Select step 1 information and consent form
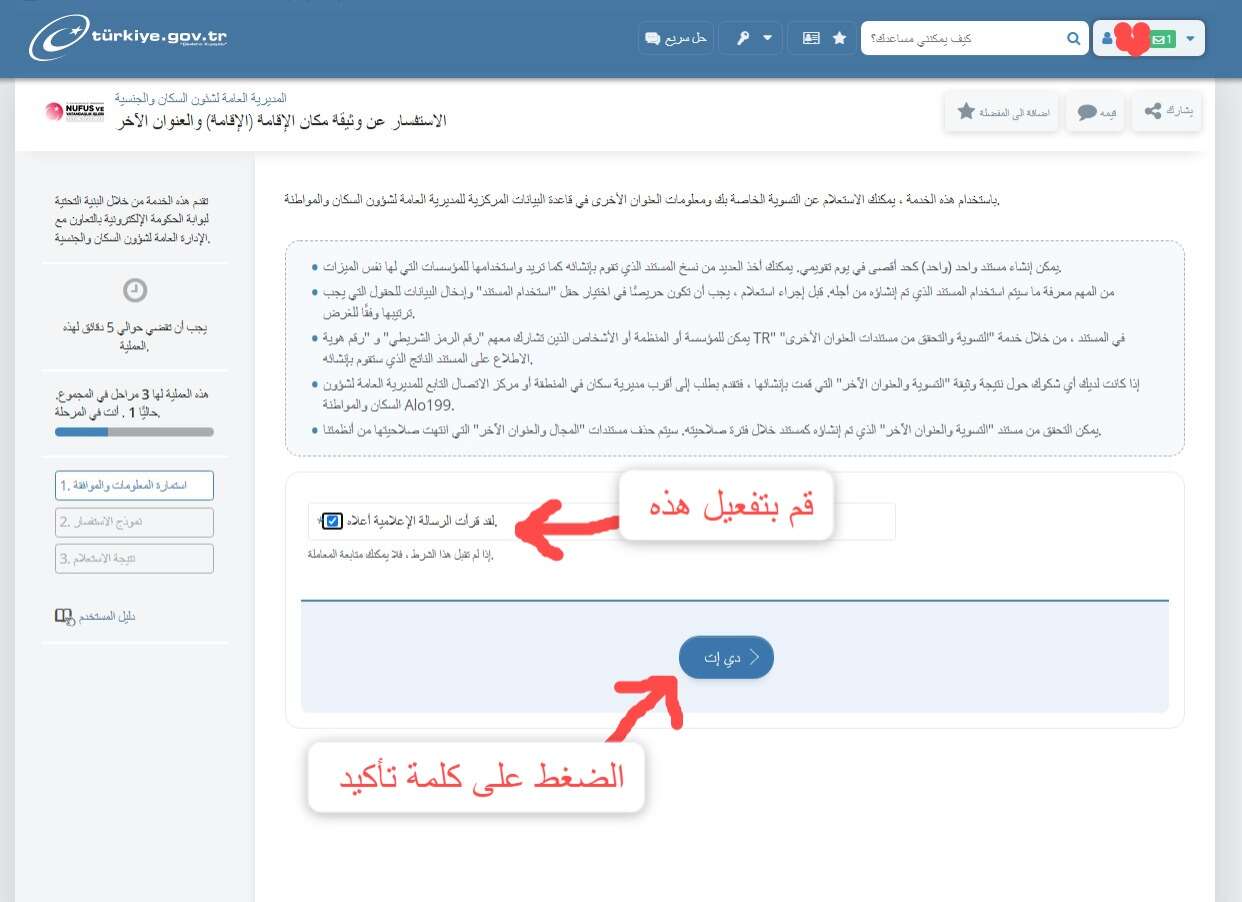 (x=135, y=486)
